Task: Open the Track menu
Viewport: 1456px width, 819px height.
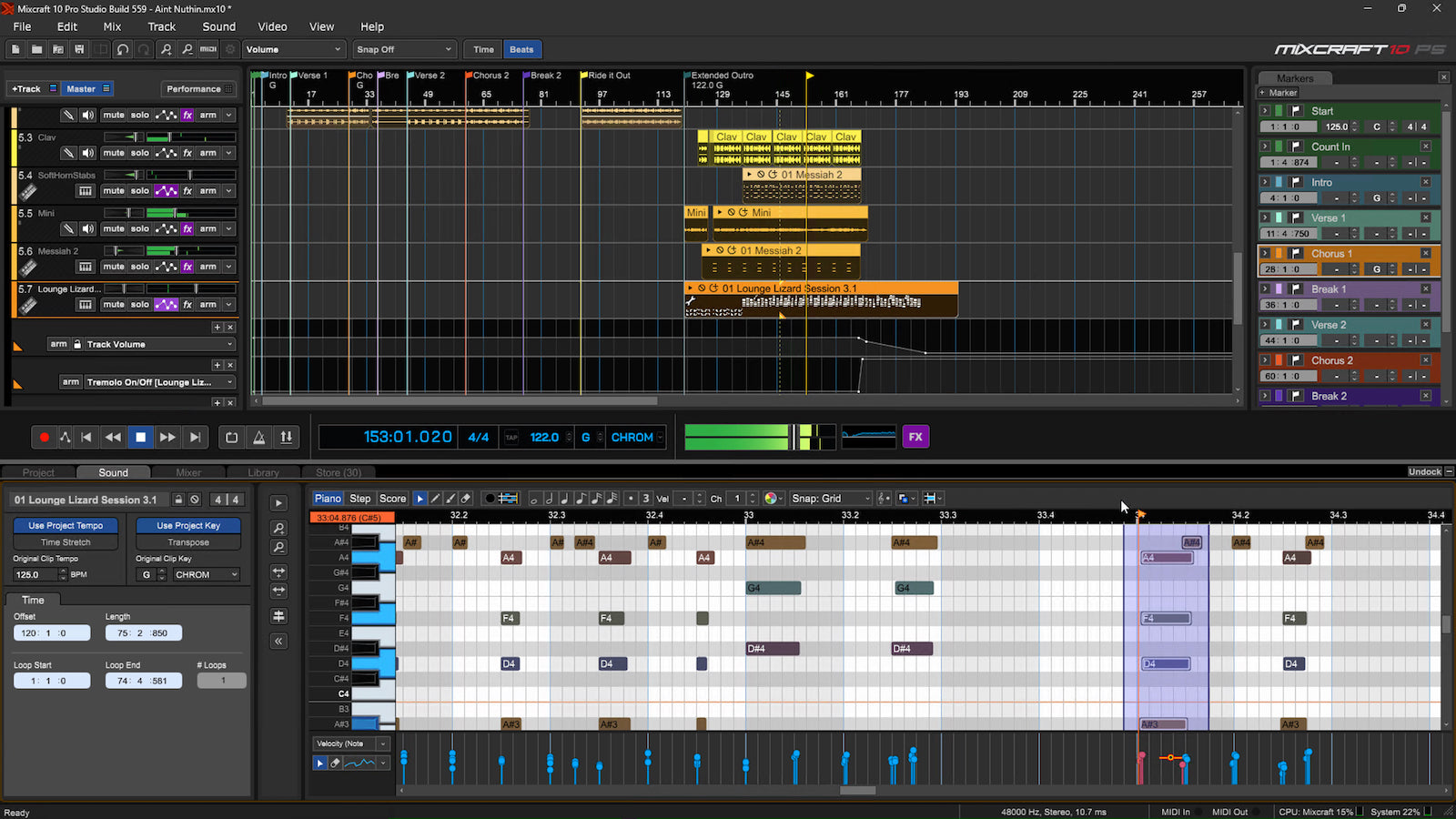Action: point(161,26)
